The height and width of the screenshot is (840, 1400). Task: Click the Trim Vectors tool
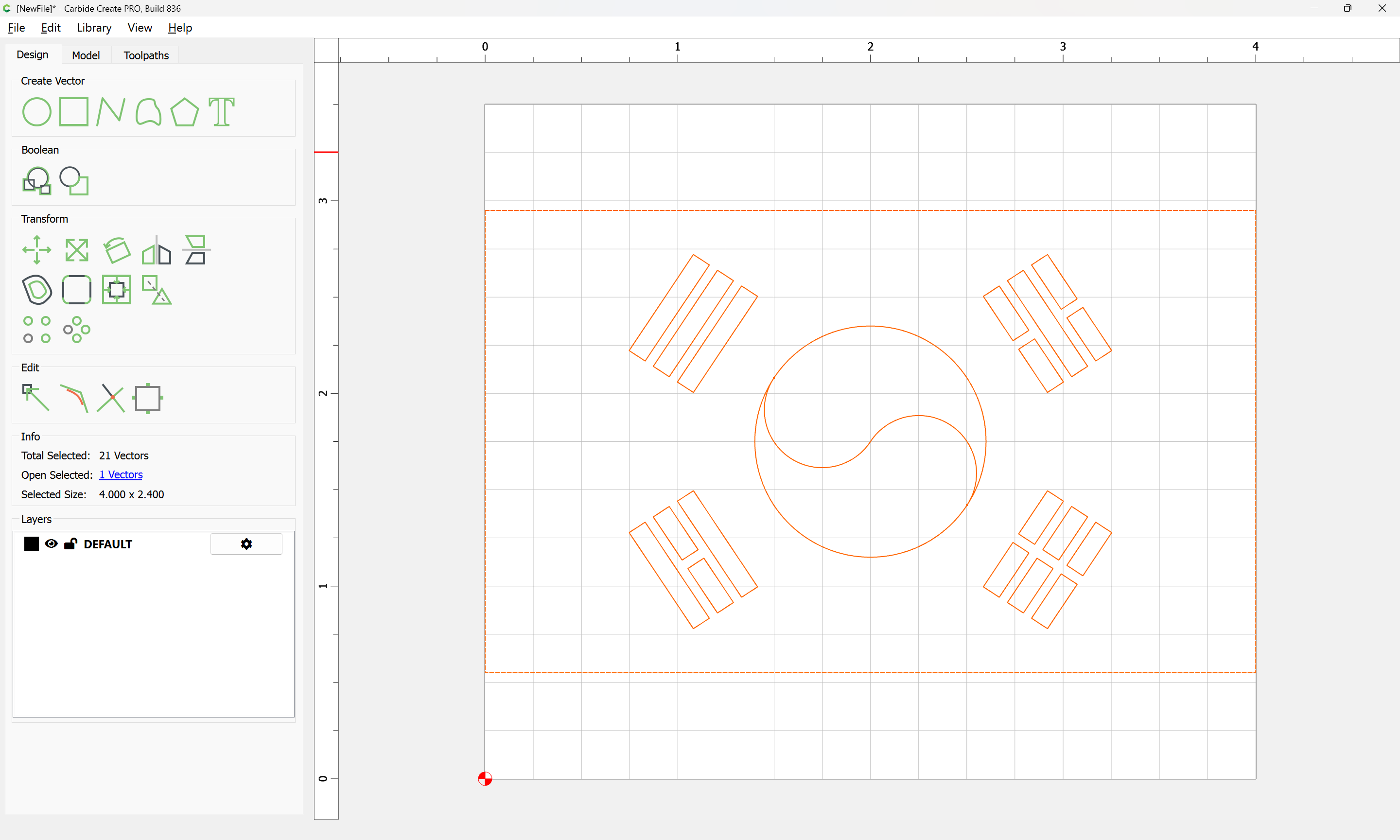110,398
